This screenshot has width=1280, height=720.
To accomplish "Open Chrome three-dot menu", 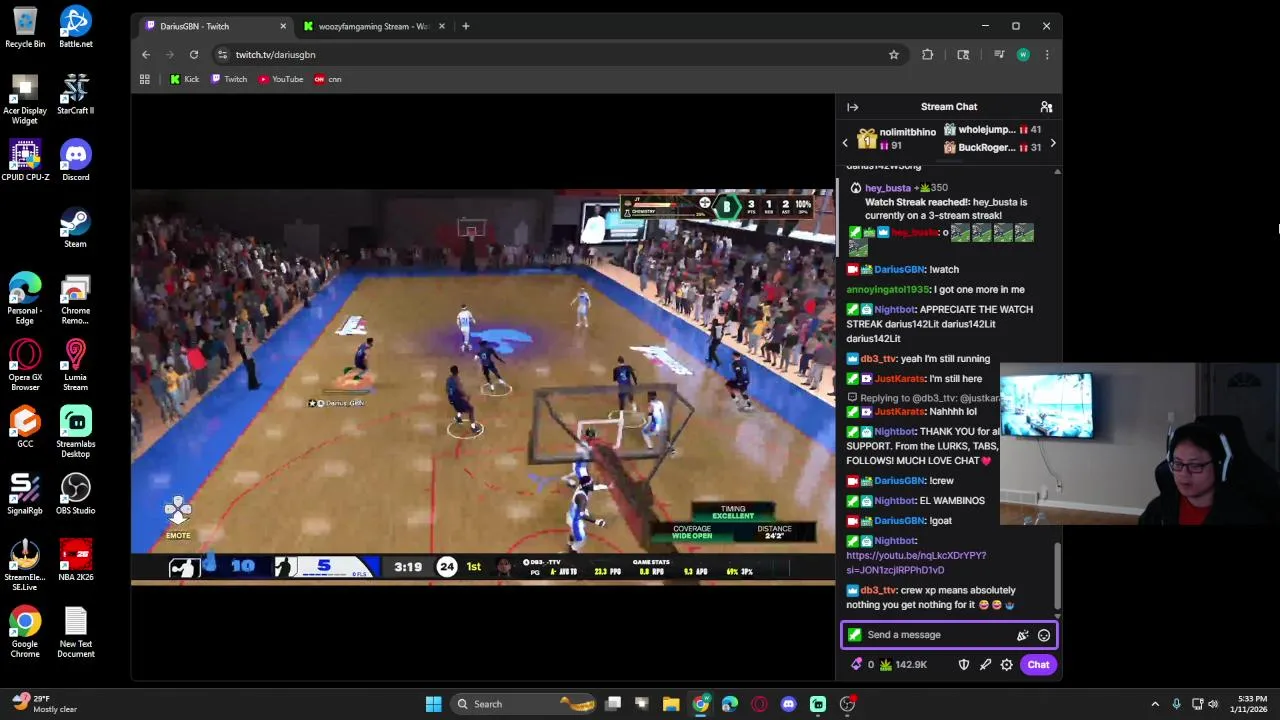I will (x=1047, y=55).
